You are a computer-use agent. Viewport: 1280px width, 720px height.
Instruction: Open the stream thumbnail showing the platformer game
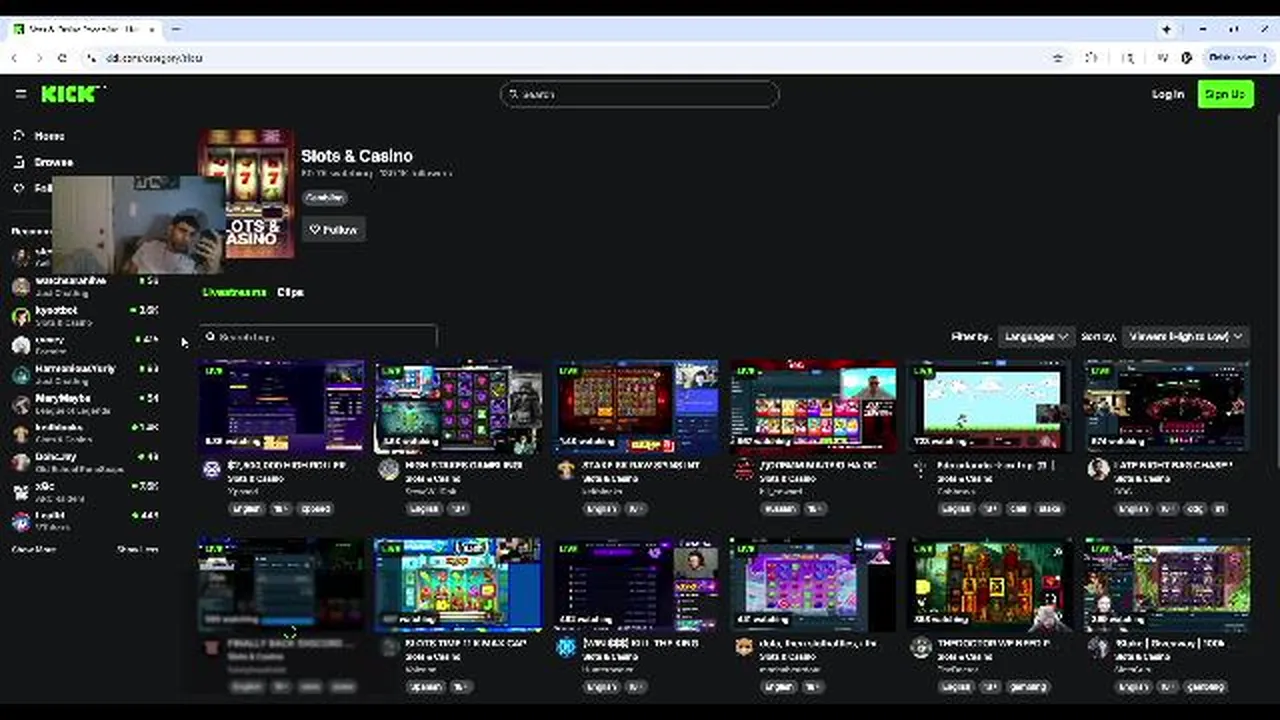(990, 407)
